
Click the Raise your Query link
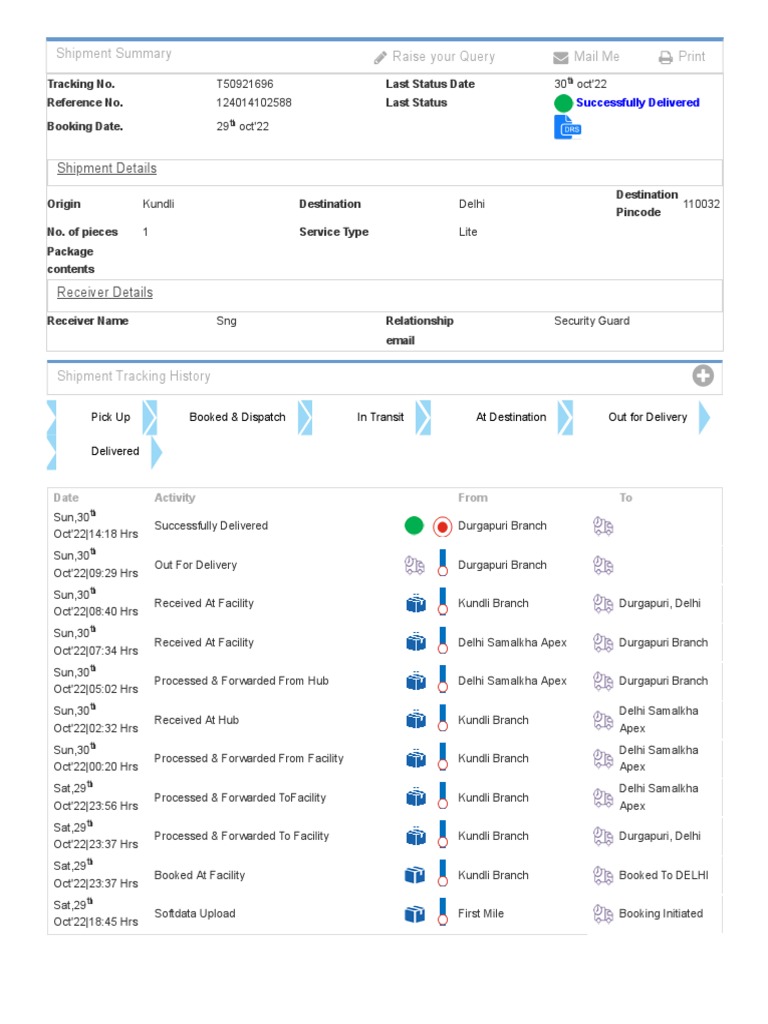(x=443, y=57)
